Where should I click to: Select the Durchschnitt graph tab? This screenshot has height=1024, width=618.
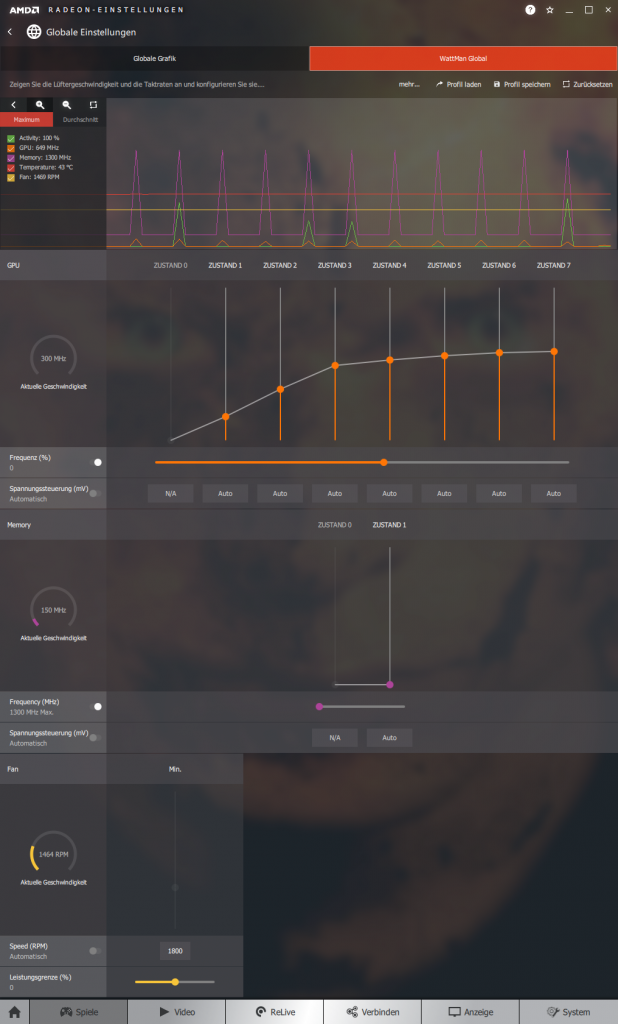click(x=80, y=120)
